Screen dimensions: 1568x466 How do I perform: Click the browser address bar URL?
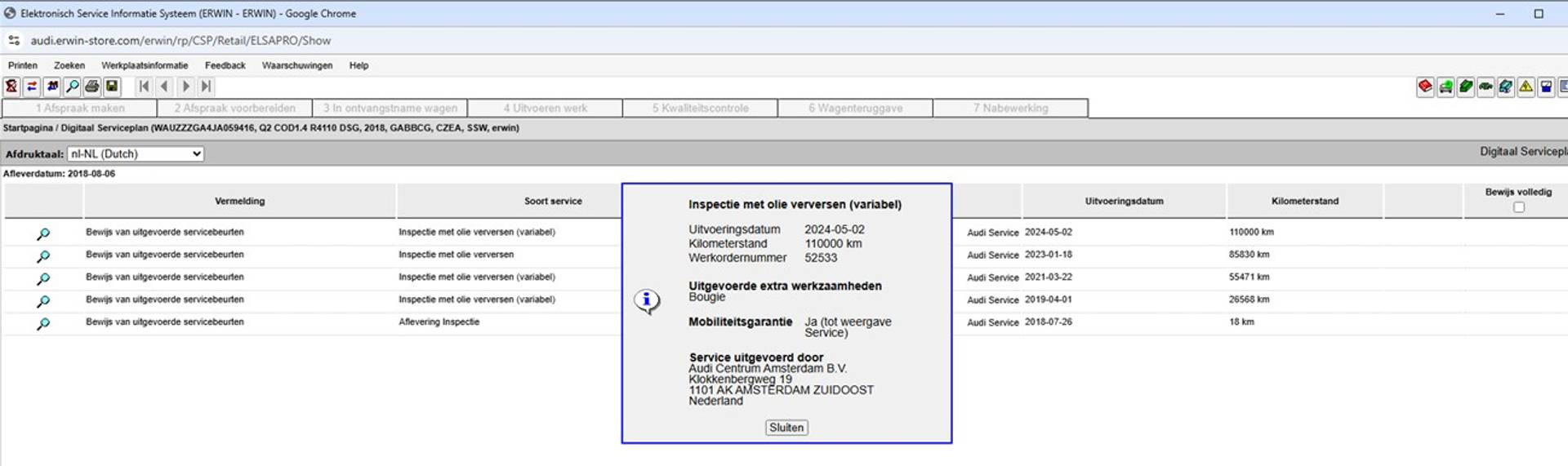coord(180,40)
